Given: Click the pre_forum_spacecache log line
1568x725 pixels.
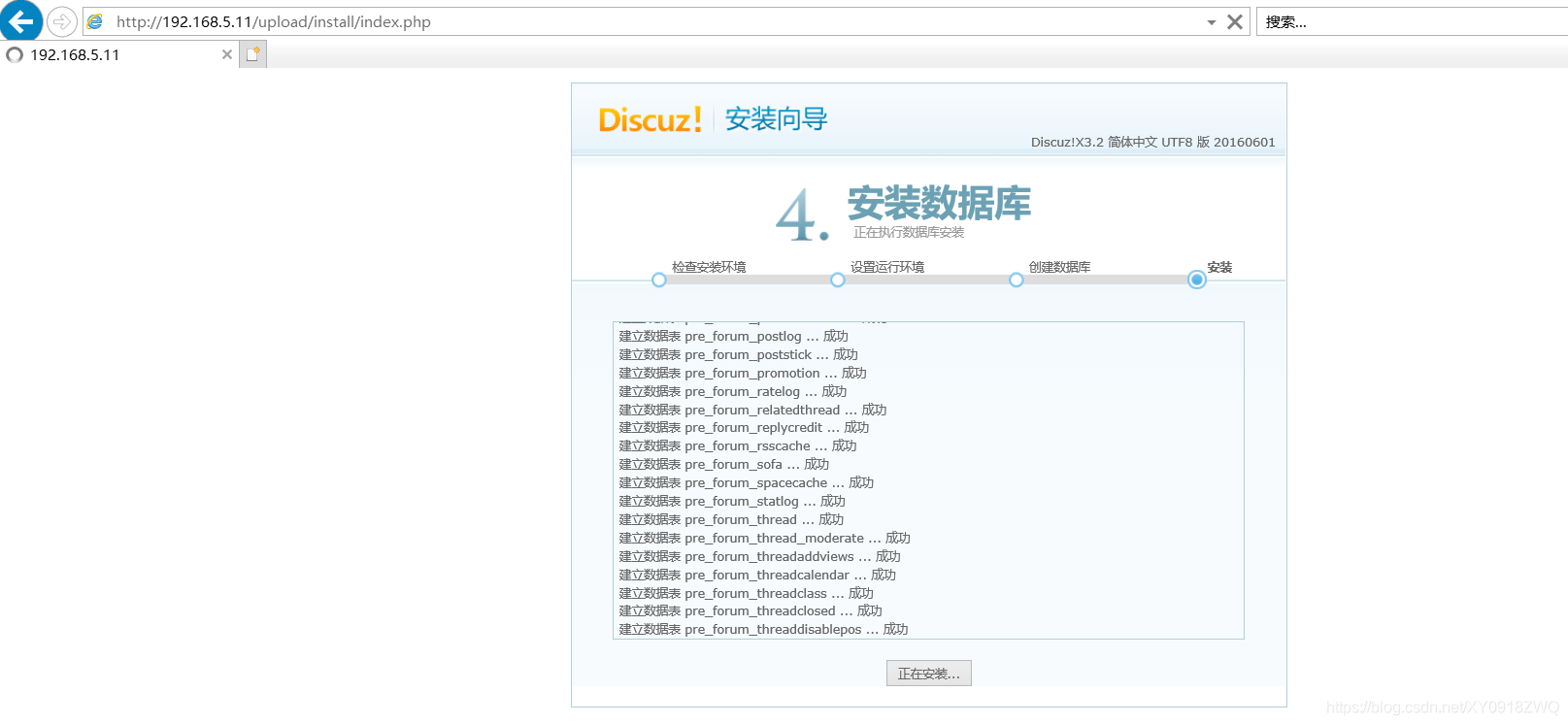Looking at the screenshot, I should 747,482.
